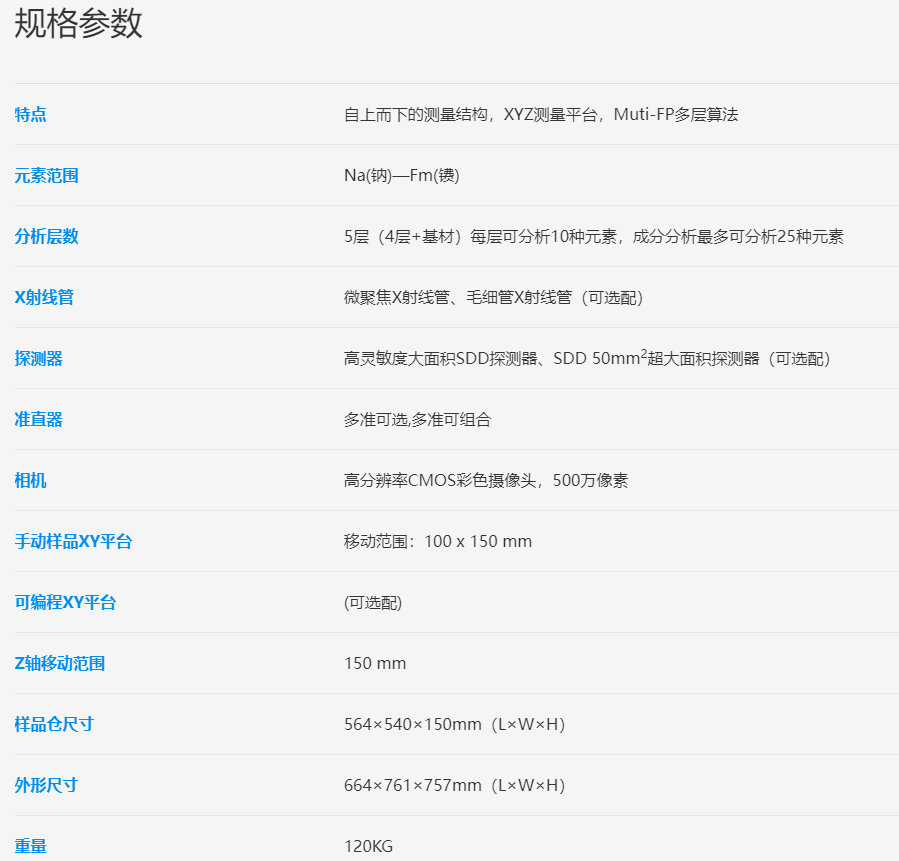Click the 重量 row label
Screen dimensions: 899x861
31,847
